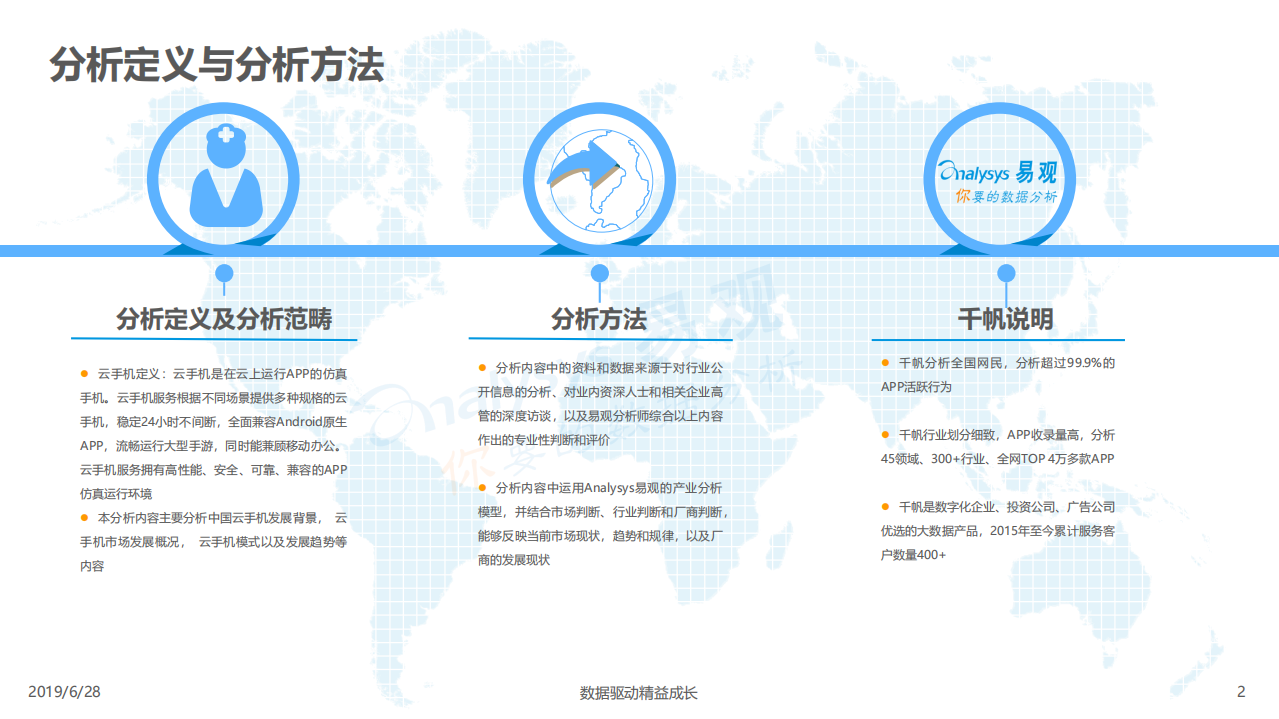Click the footer text 数据驱动精益成长

point(639,689)
